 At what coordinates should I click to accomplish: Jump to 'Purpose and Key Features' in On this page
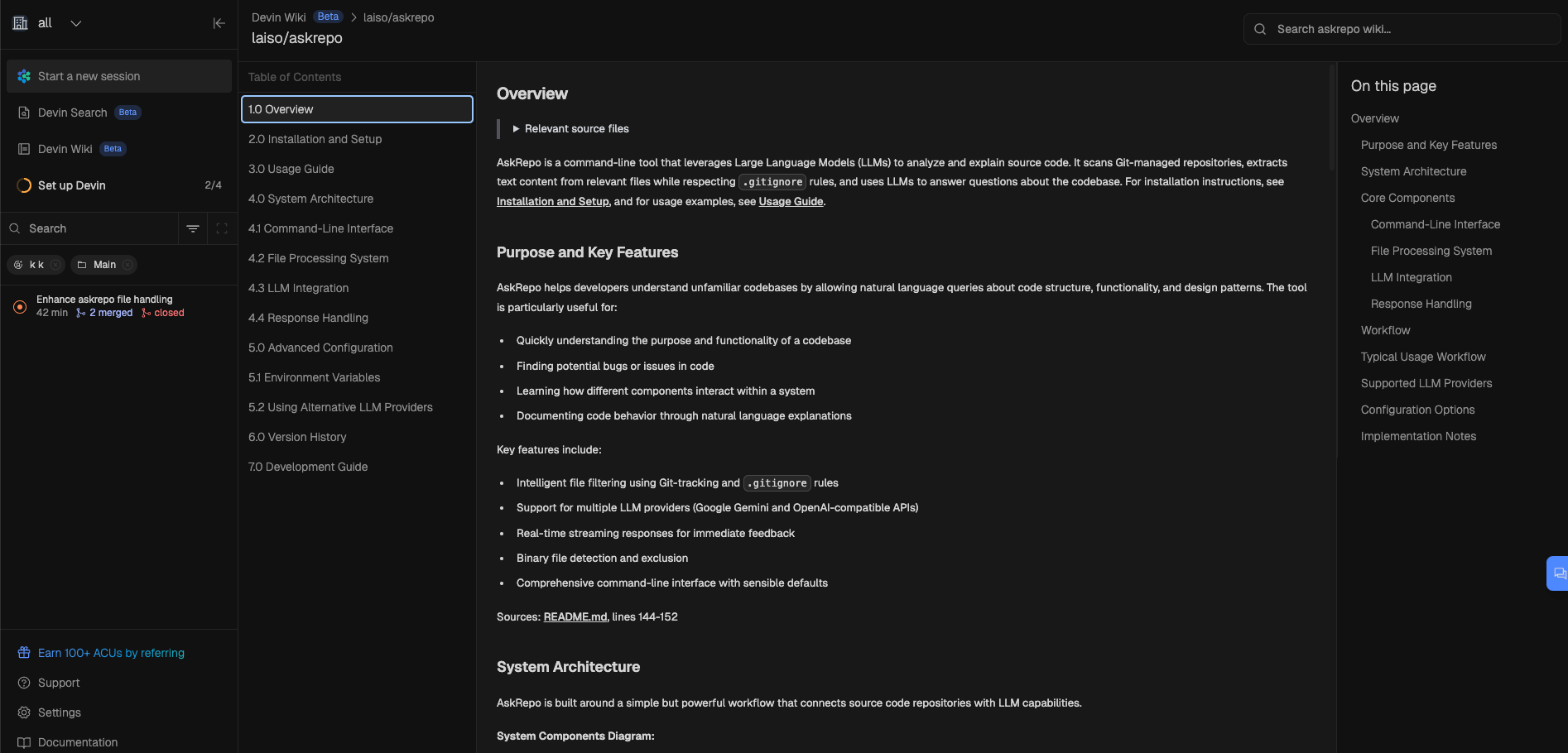tap(1429, 145)
